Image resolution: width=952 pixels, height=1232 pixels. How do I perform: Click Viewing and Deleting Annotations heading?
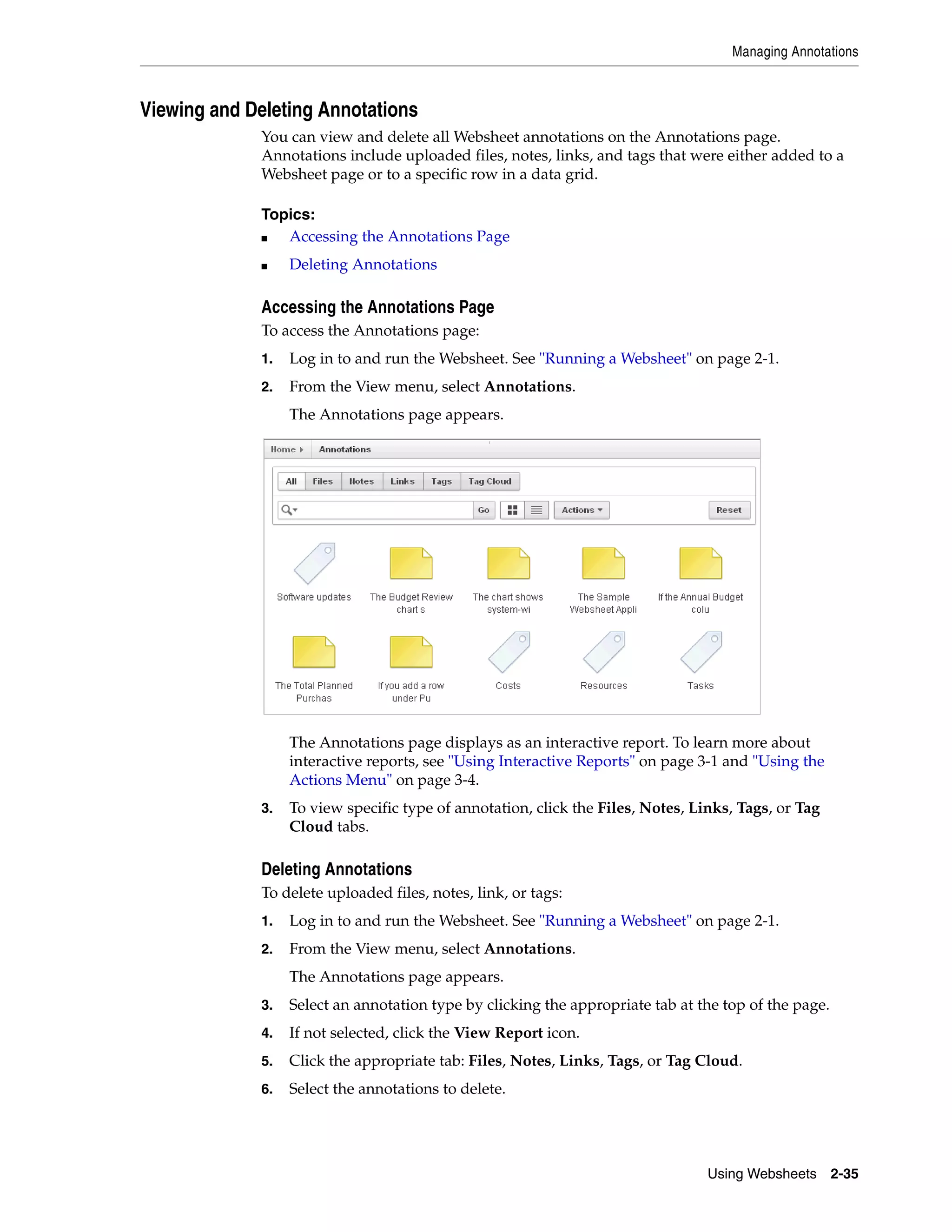click(x=279, y=109)
